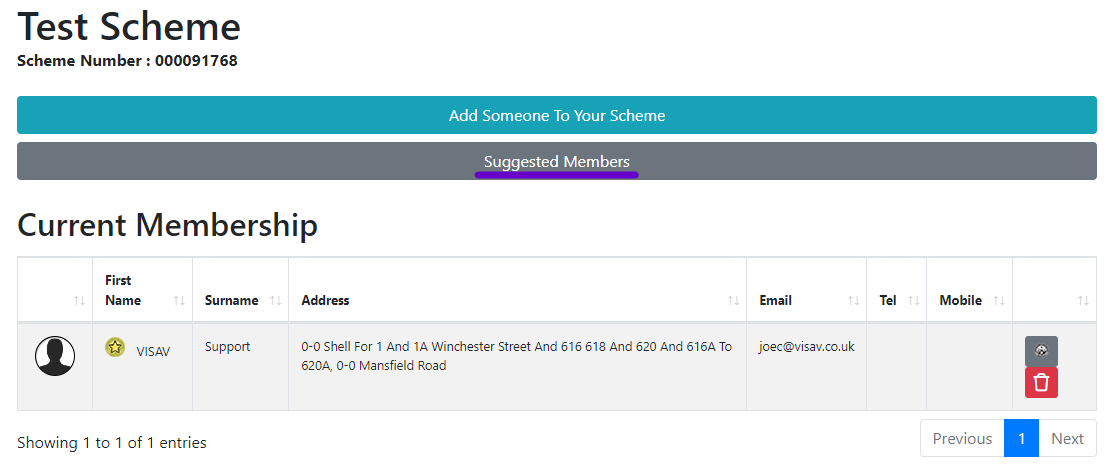Image resolution: width=1114 pixels, height=469 pixels.
Task: Go to Next page of entries
Action: [1067, 438]
